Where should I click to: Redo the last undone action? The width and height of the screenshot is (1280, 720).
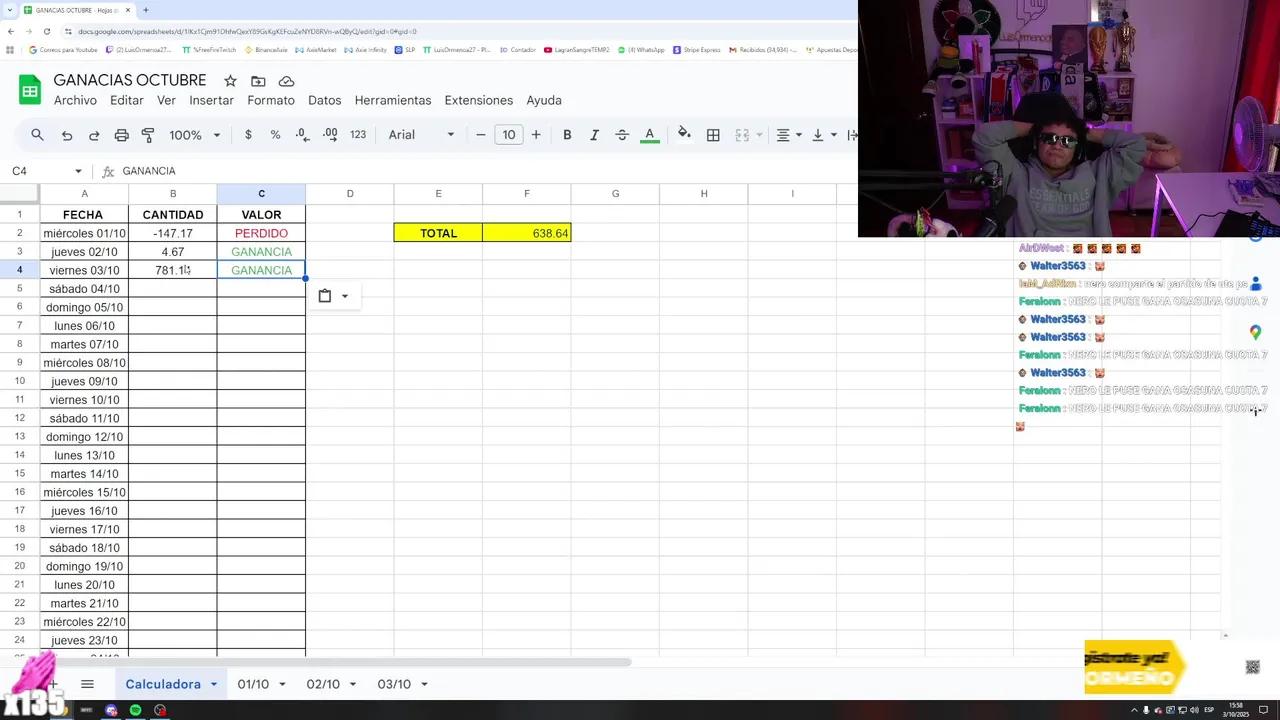[94, 135]
